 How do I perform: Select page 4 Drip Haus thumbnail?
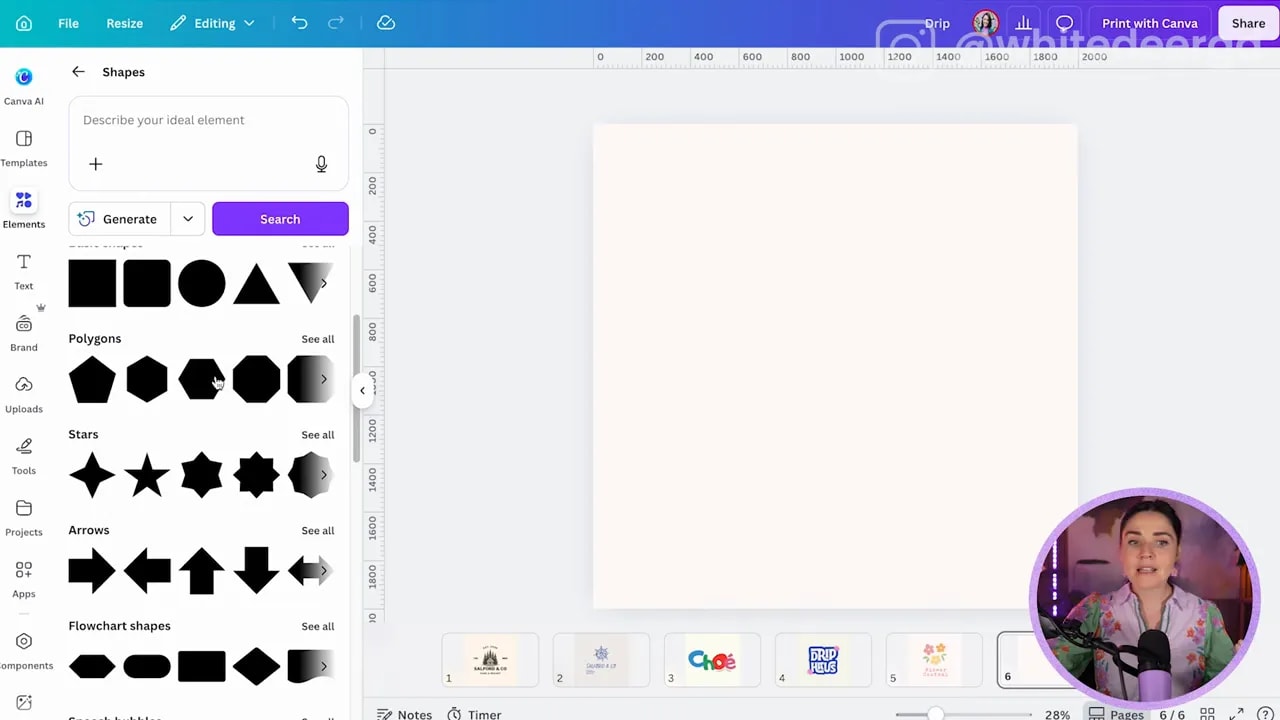(823, 660)
